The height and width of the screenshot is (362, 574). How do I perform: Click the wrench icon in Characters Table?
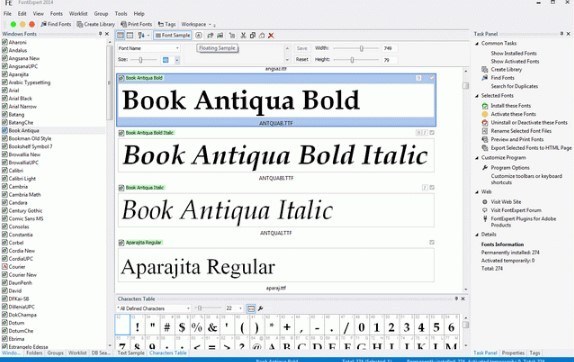[260, 309]
